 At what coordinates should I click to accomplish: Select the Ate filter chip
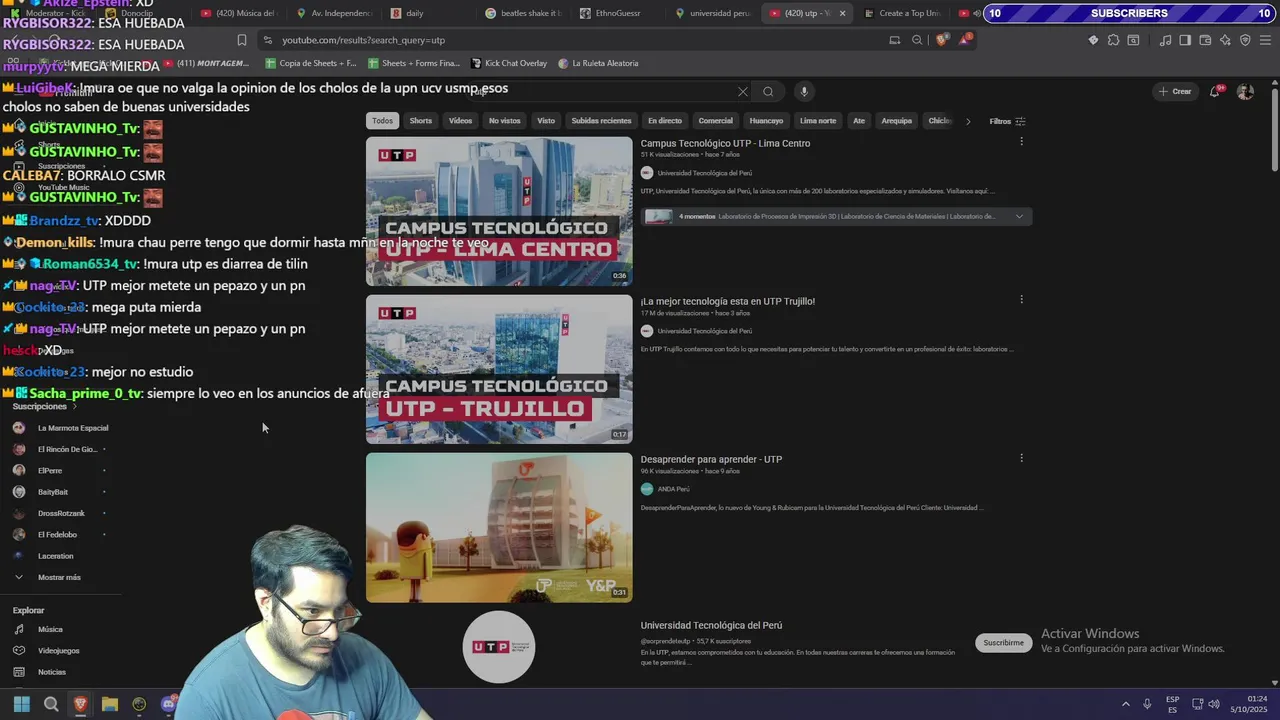click(x=859, y=121)
